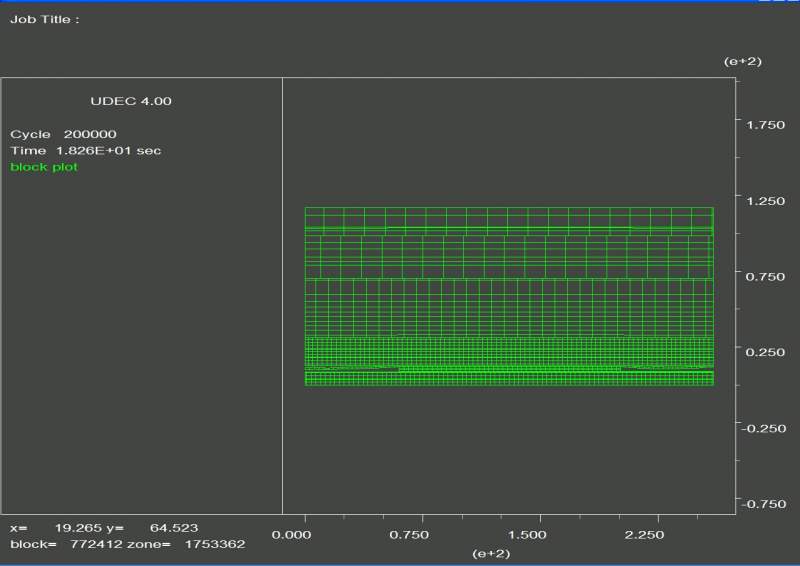Click the 'Time 1.826E+01 sec' line

[x=86, y=151]
